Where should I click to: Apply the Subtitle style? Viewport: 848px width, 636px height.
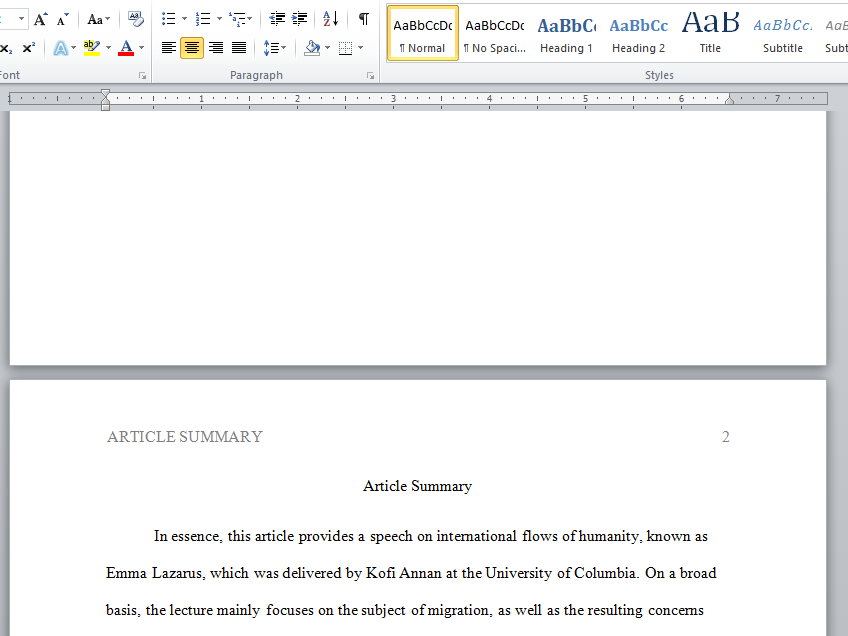783,34
